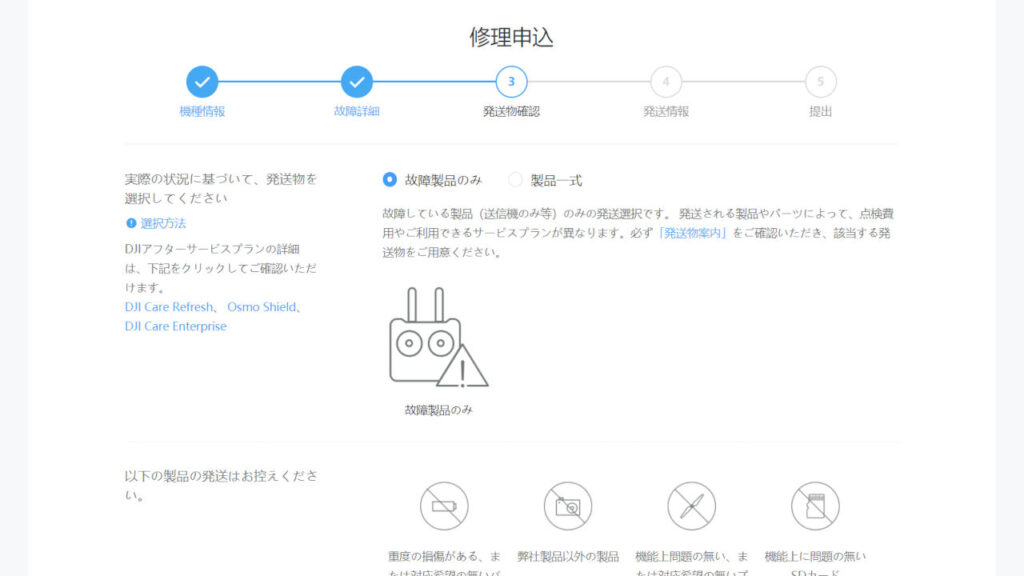The width and height of the screenshot is (1024, 576).
Task: Click the 機種情報 step label
Action: pos(202,111)
